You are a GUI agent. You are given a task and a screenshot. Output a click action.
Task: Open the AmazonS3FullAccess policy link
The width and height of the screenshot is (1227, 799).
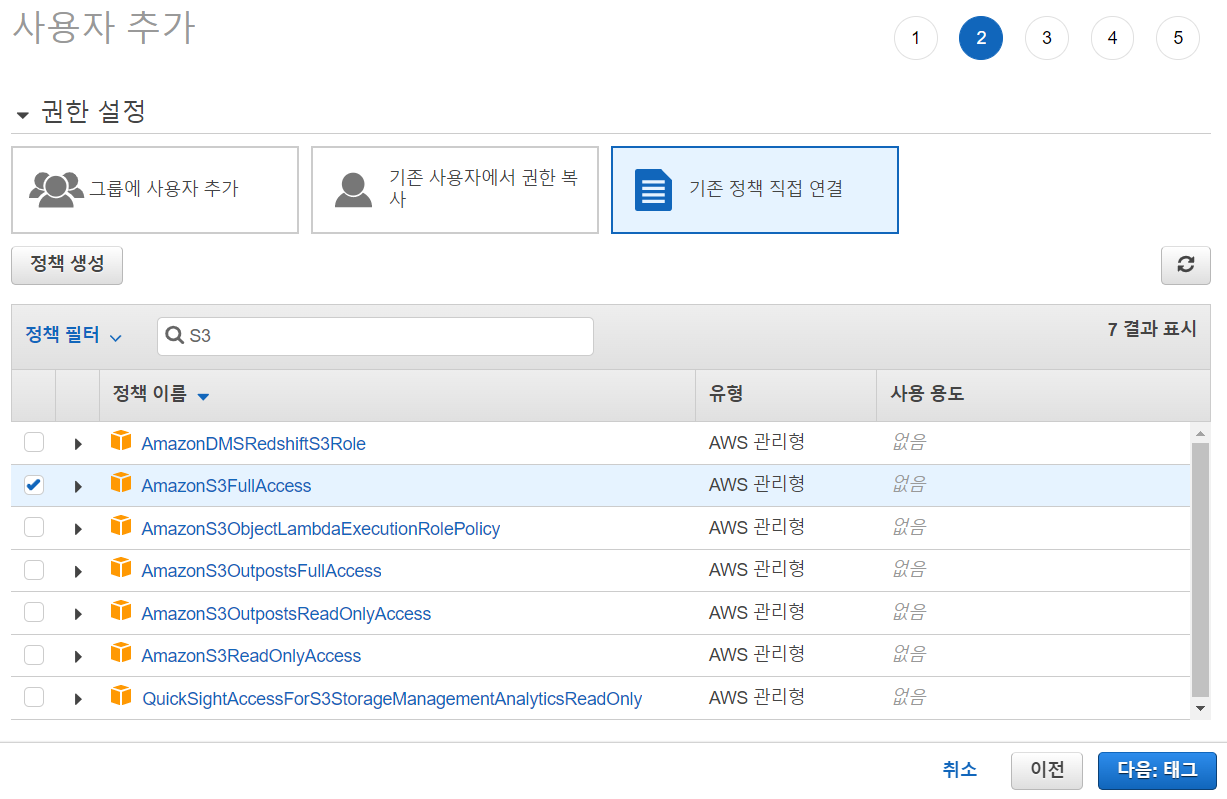pyautogui.click(x=226, y=486)
